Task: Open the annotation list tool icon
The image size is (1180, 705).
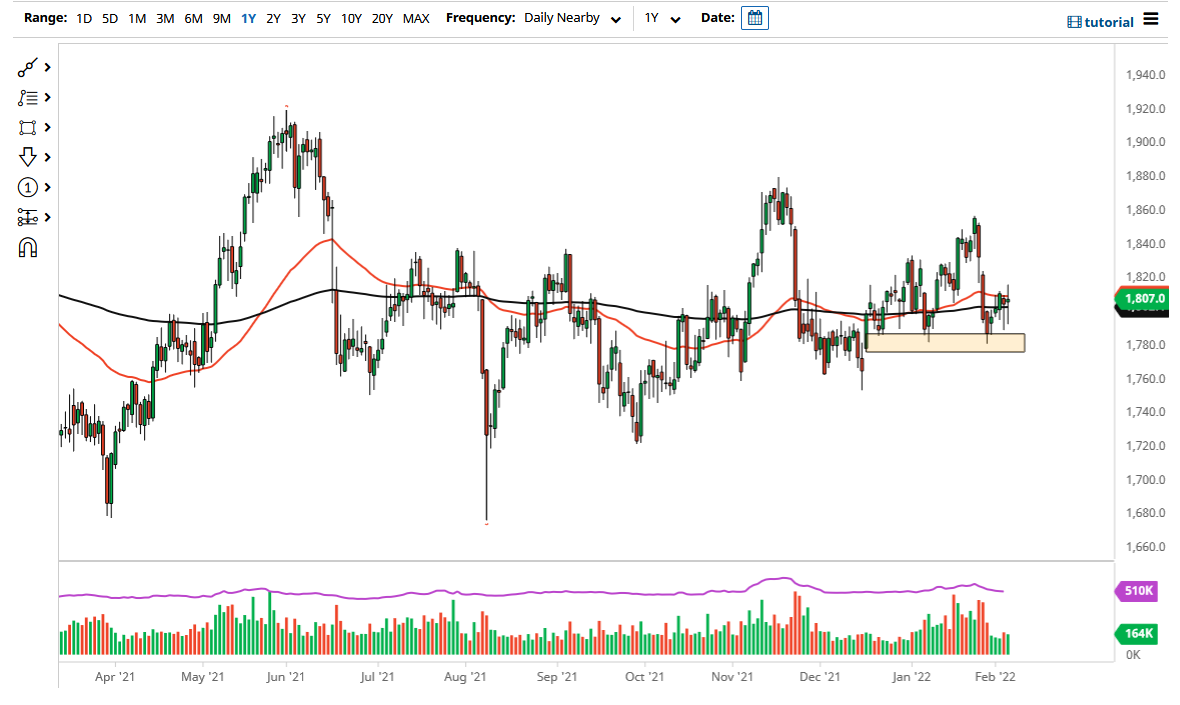Action: pyautogui.click(x=27, y=98)
